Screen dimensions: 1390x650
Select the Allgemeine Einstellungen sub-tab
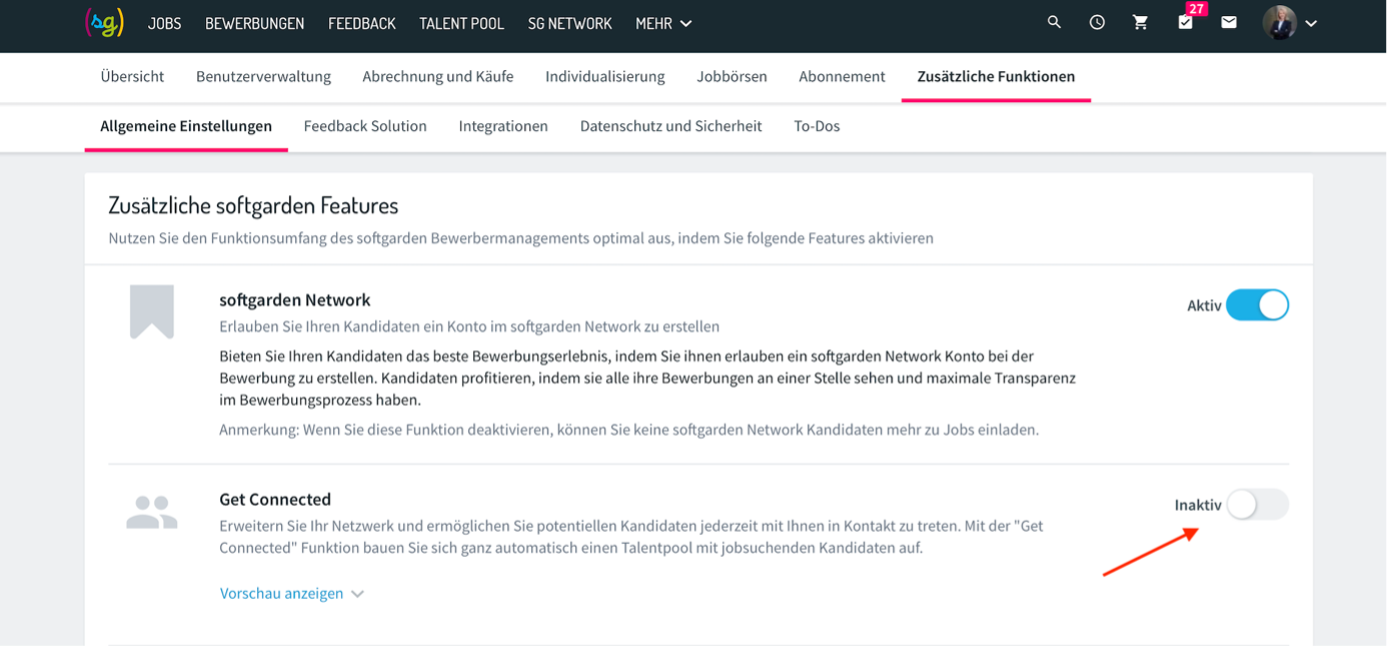pyautogui.click(x=186, y=126)
